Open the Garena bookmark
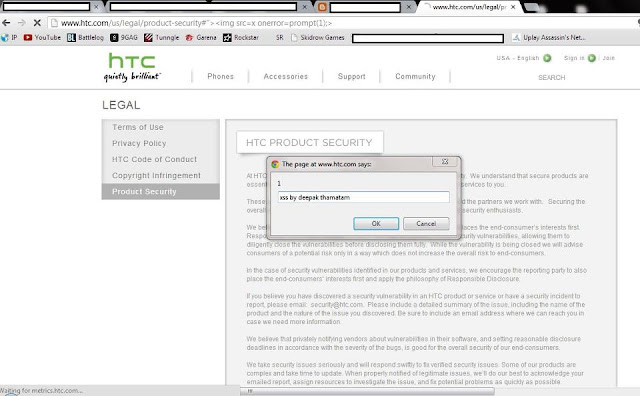The height and width of the screenshot is (396, 640). (201, 38)
